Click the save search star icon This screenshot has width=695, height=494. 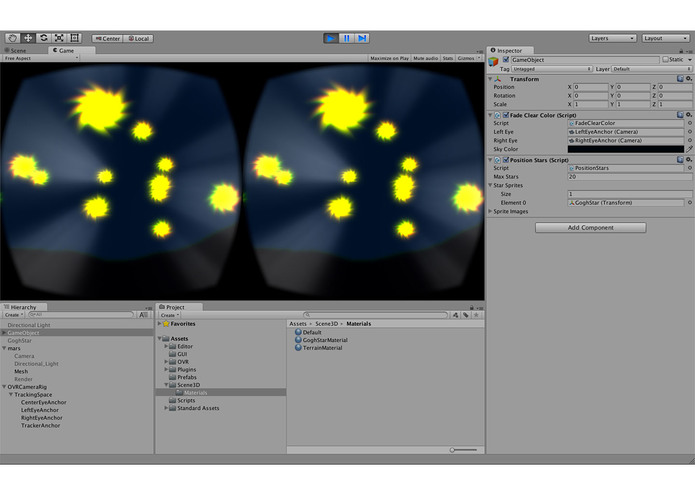click(476, 315)
